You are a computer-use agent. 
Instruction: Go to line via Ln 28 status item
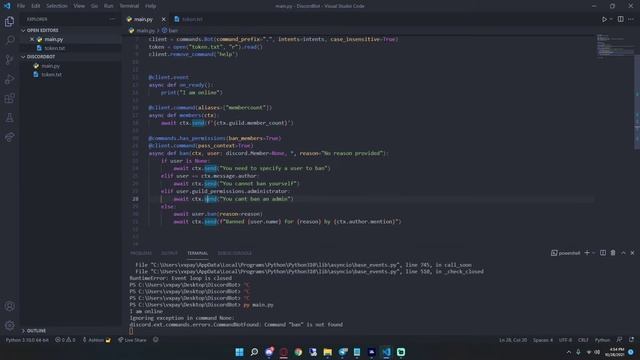[x=513, y=340]
